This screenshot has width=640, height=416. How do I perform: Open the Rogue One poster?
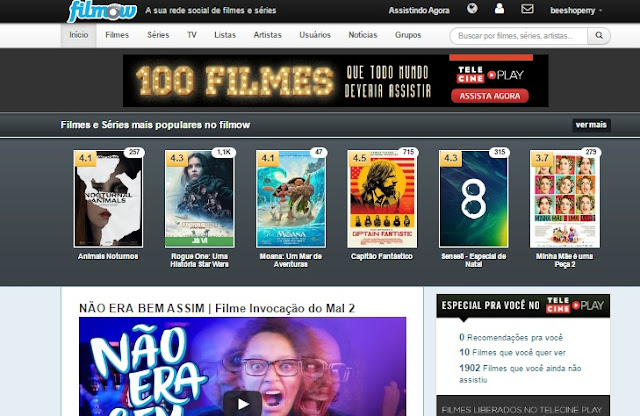(199, 199)
